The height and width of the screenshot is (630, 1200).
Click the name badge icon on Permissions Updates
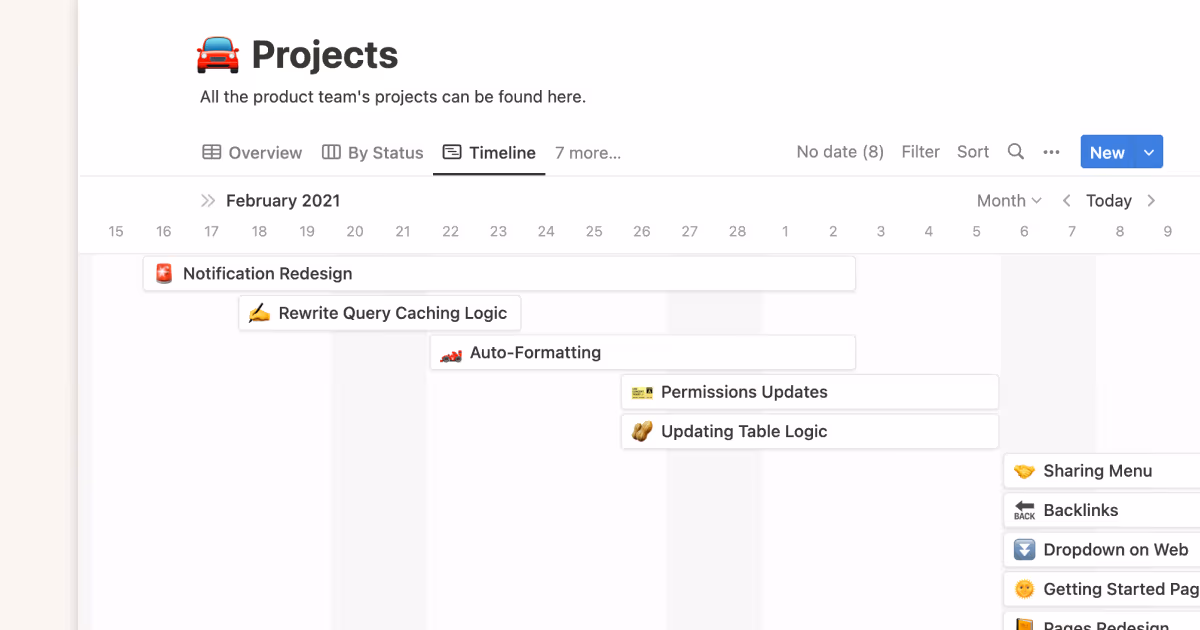click(x=643, y=391)
